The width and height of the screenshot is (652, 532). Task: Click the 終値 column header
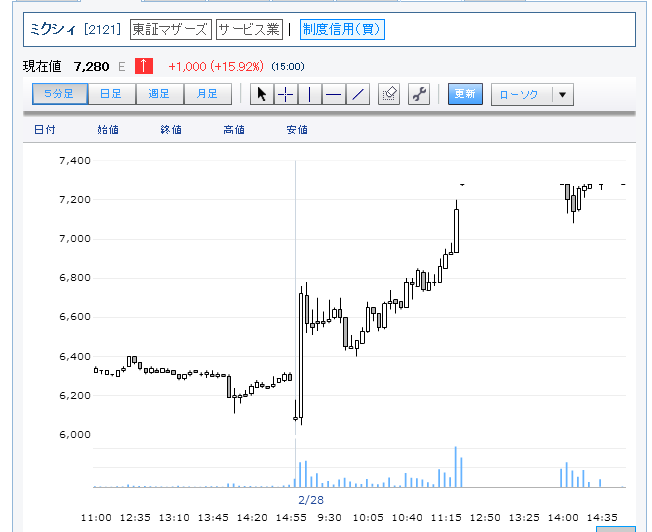(171, 130)
